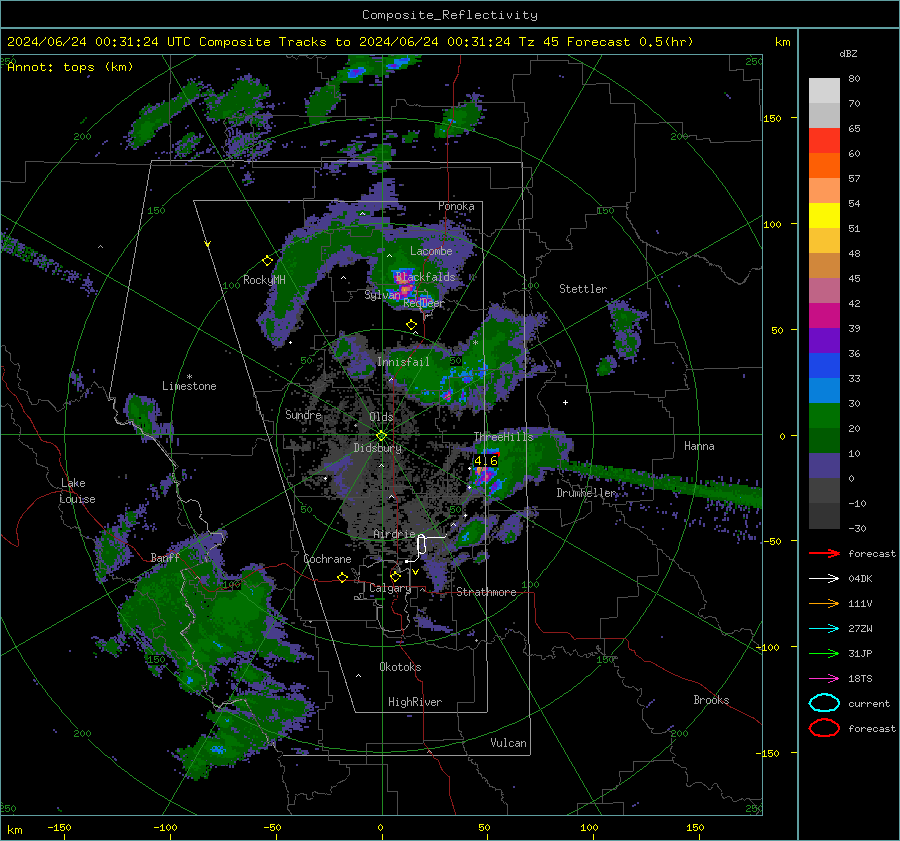Click the Drumheller city label

click(586, 493)
